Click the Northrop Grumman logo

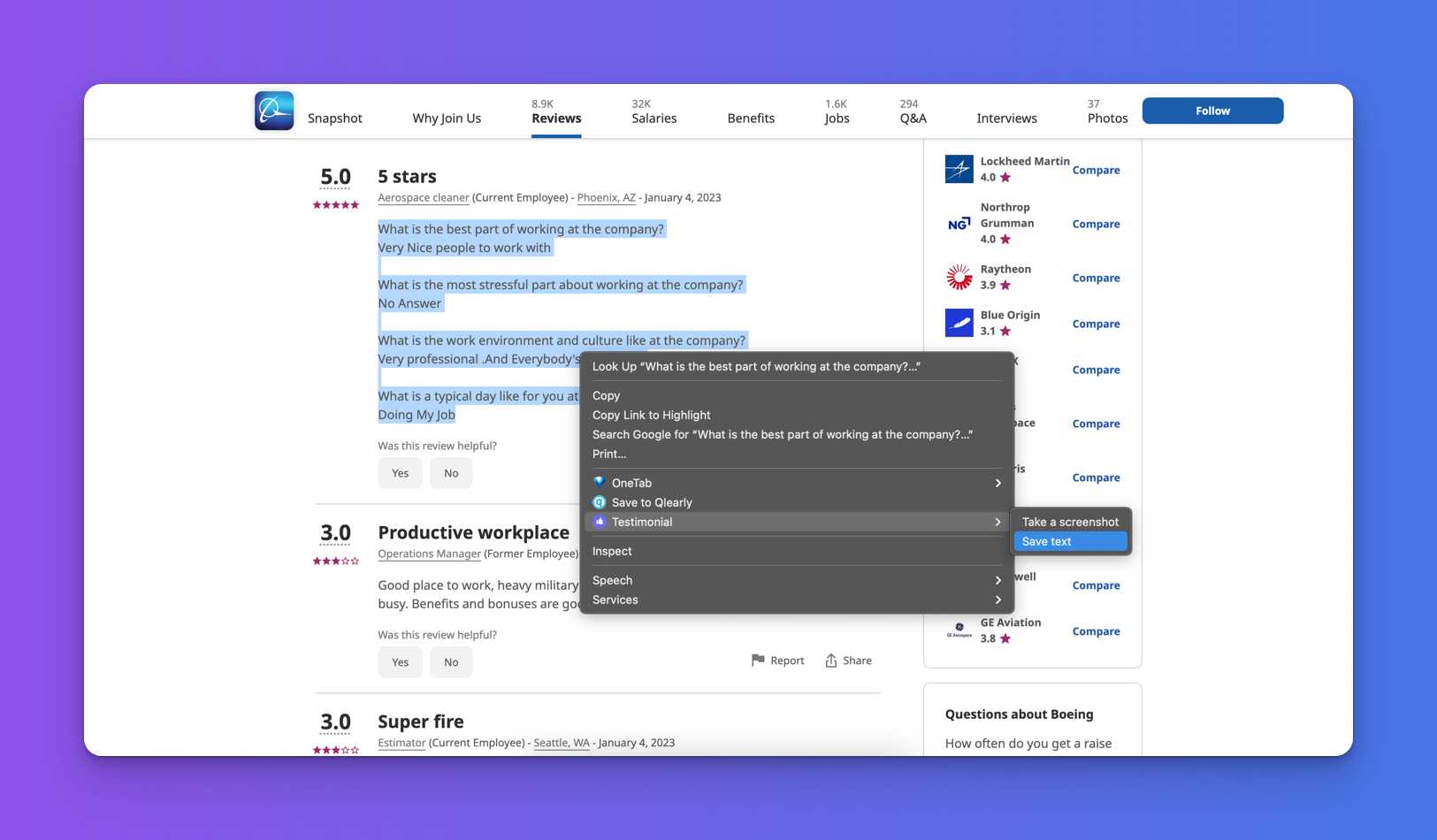pyautogui.click(x=959, y=224)
